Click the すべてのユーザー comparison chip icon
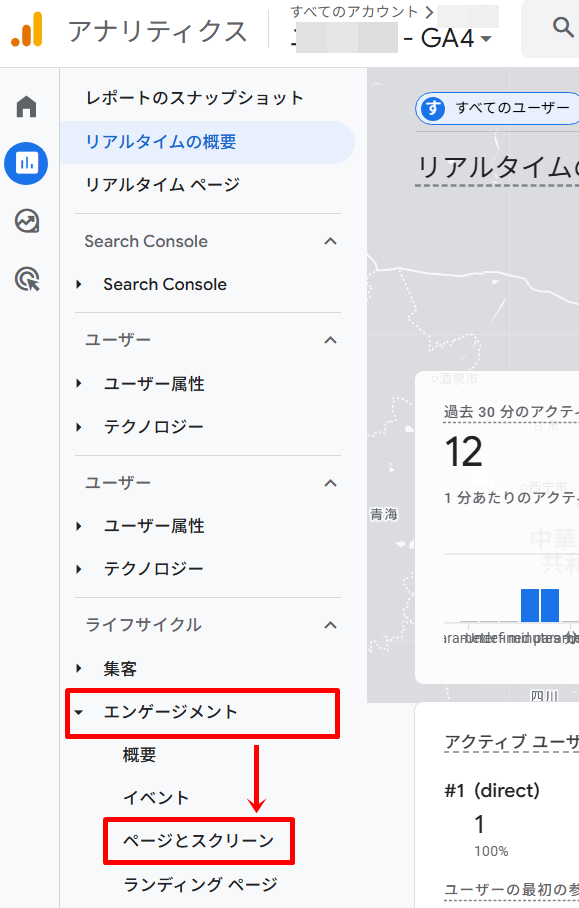This screenshot has height=908, width=579. [433, 108]
